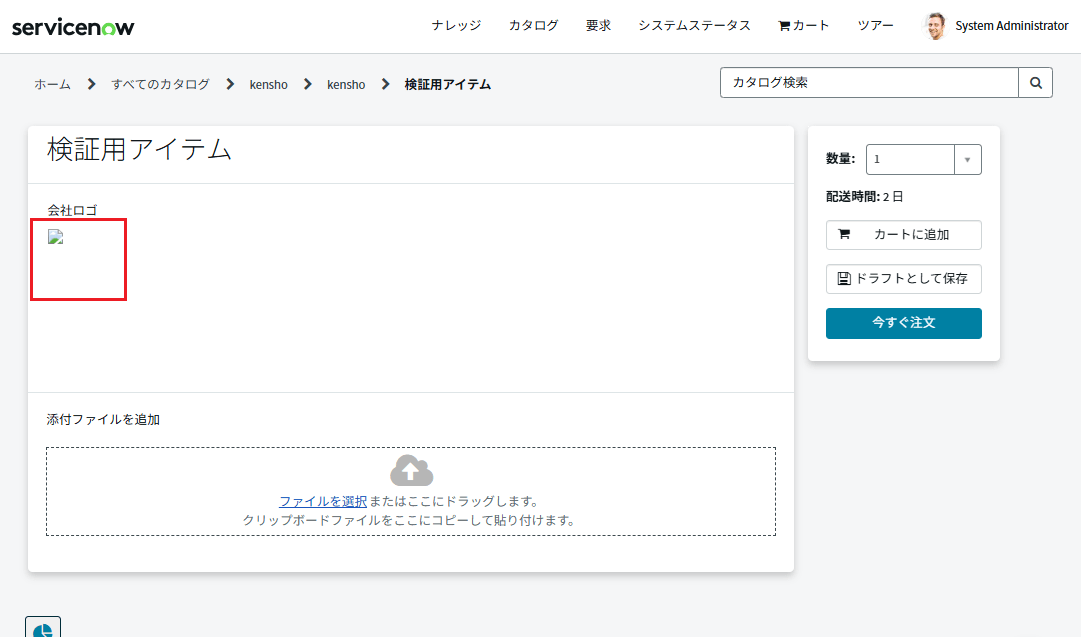Open the ナレッジ menu item
The height and width of the screenshot is (637, 1081).
(456, 26)
